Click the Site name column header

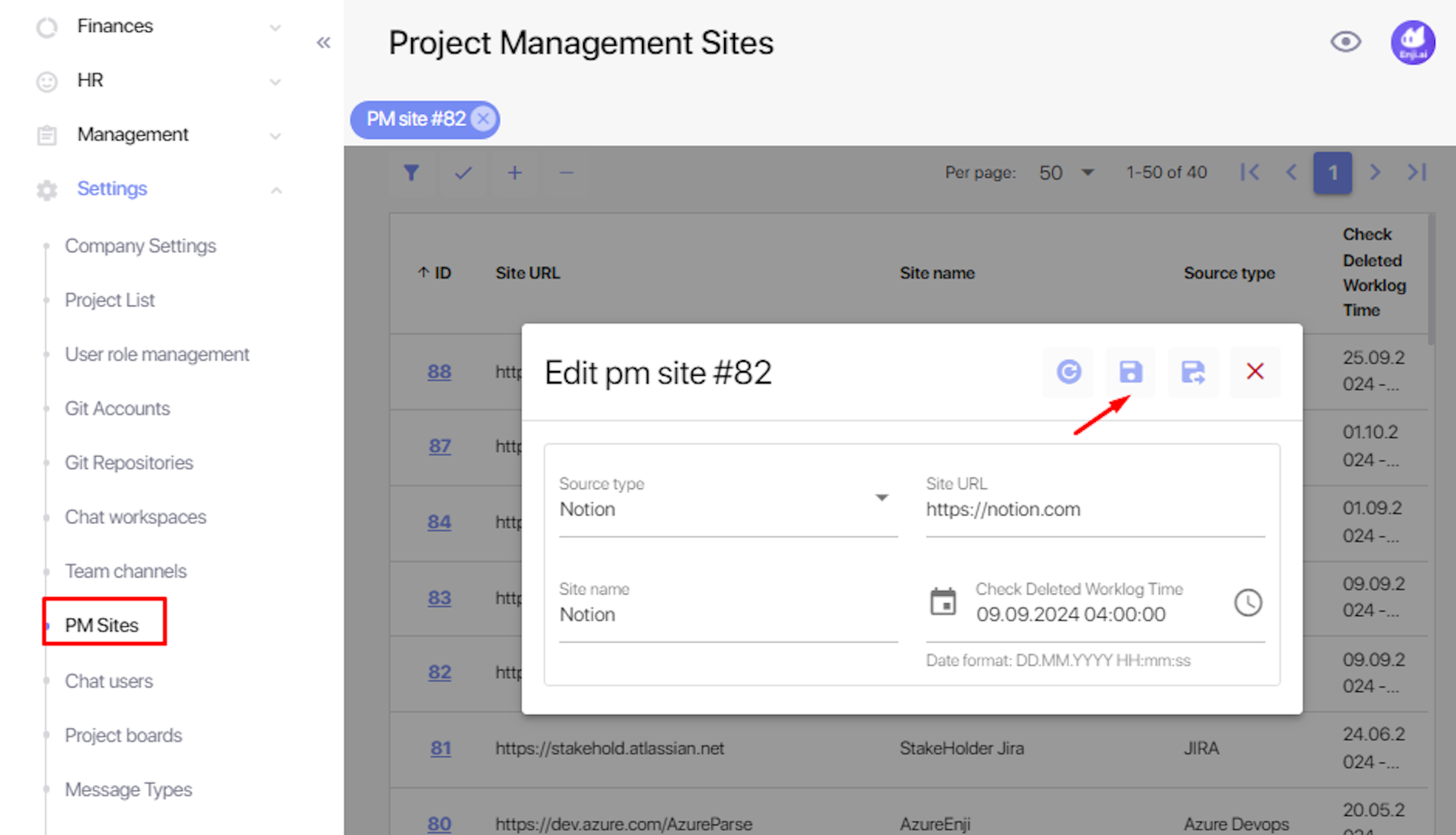937,273
